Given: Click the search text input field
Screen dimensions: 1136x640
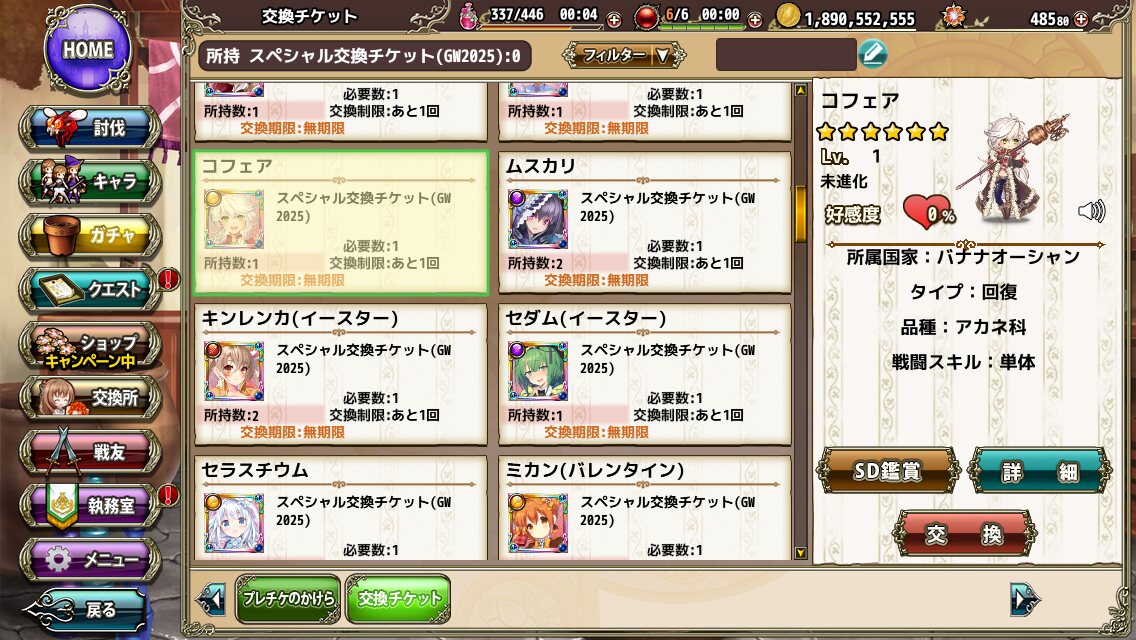Looking at the screenshot, I should [x=786, y=55].
